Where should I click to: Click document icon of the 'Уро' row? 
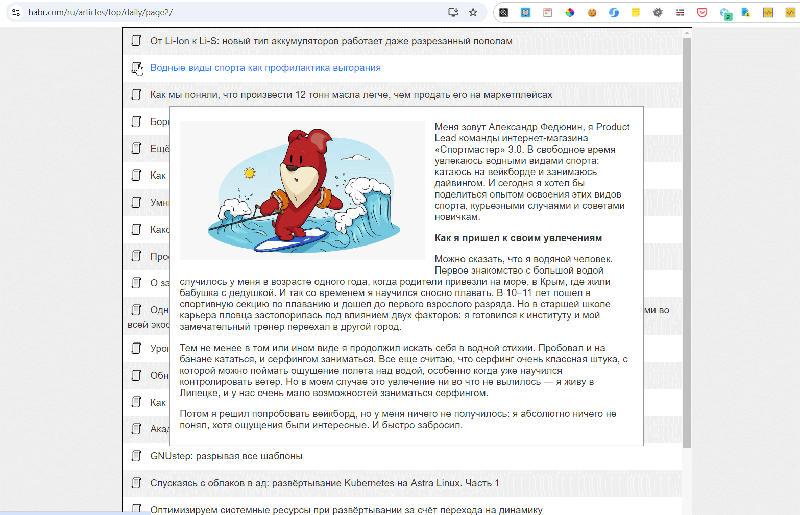coord(136,349)
